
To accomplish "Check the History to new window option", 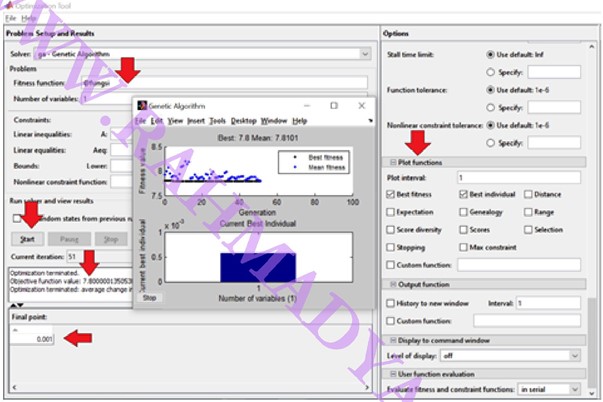I will 390,301.
